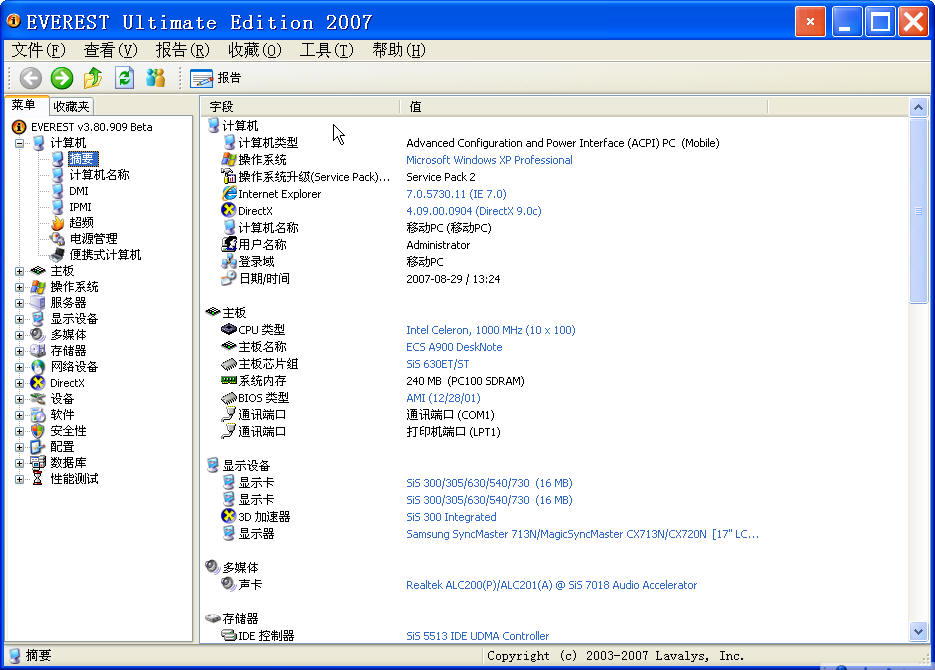Expand the 操作系统 tree node

19,287
